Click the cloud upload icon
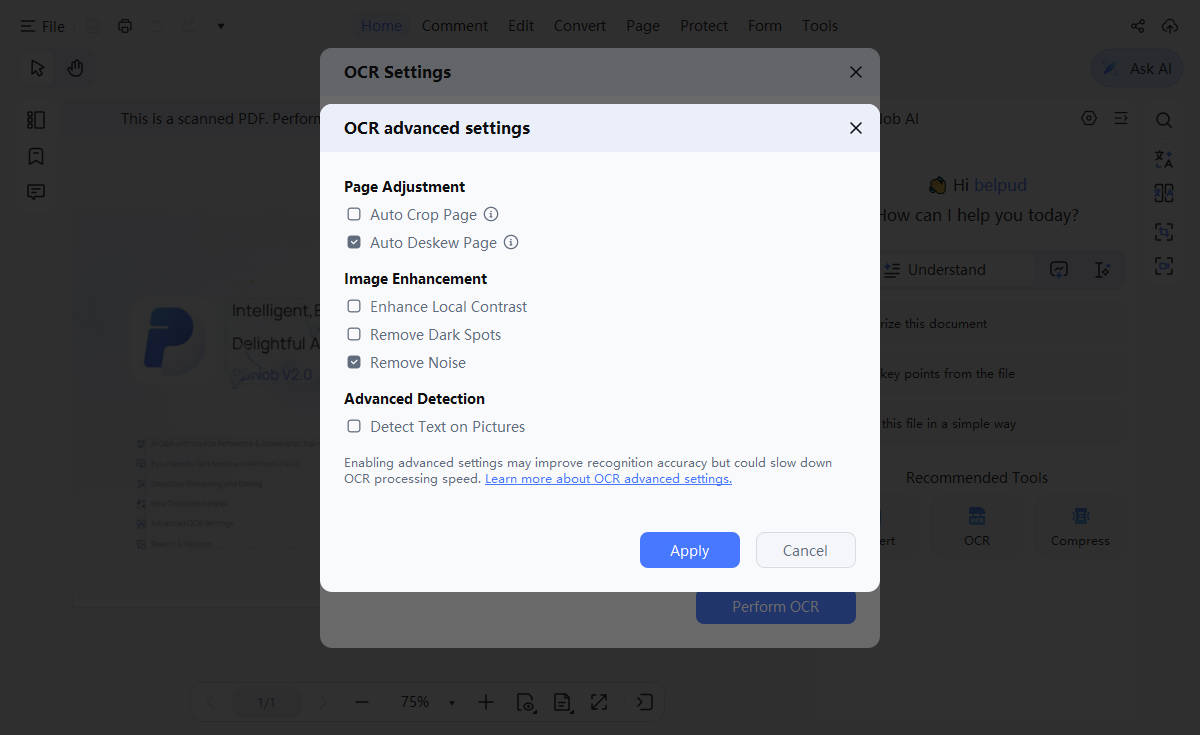This screenshot has width=1200, height=735. pos(1169,26)
